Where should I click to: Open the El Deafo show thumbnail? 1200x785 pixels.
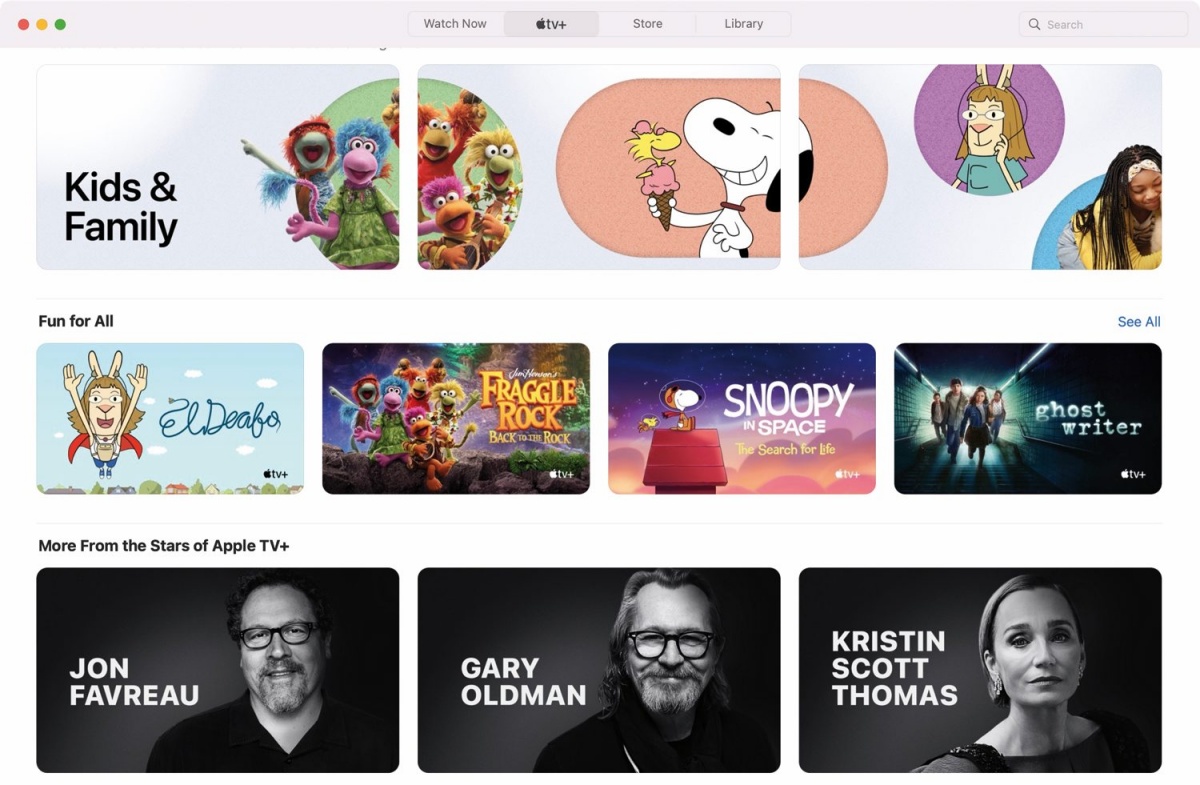170,419
